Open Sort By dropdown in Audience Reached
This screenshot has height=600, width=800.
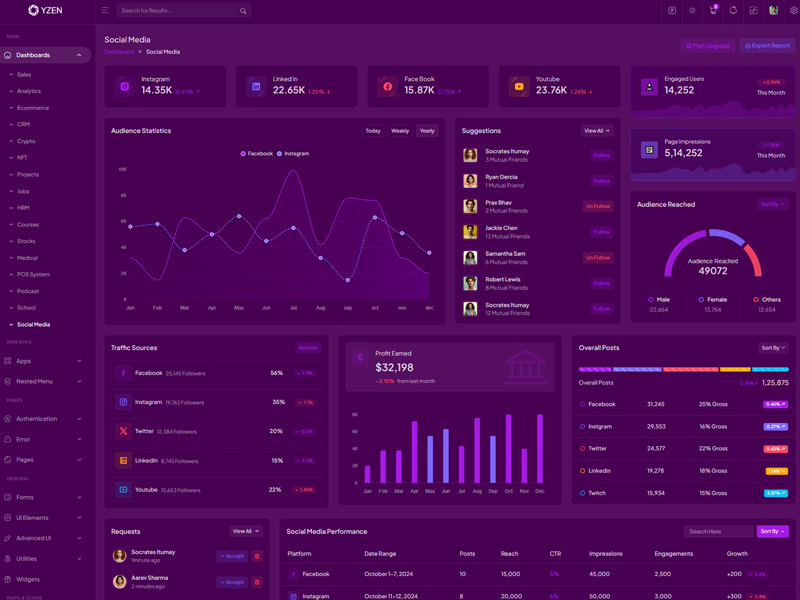[x=772, y=204]
